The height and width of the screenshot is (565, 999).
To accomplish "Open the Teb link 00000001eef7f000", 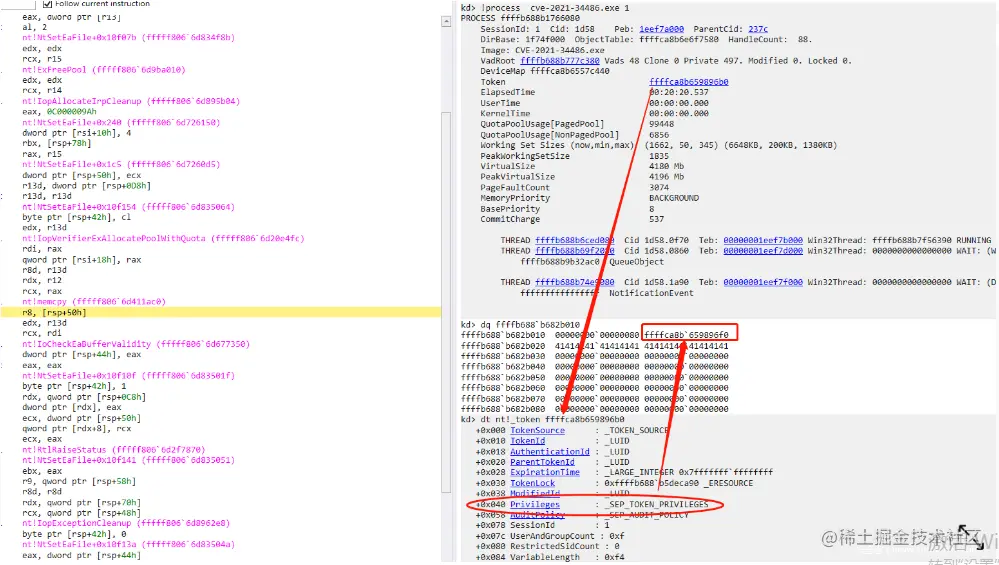I will 763,282.
